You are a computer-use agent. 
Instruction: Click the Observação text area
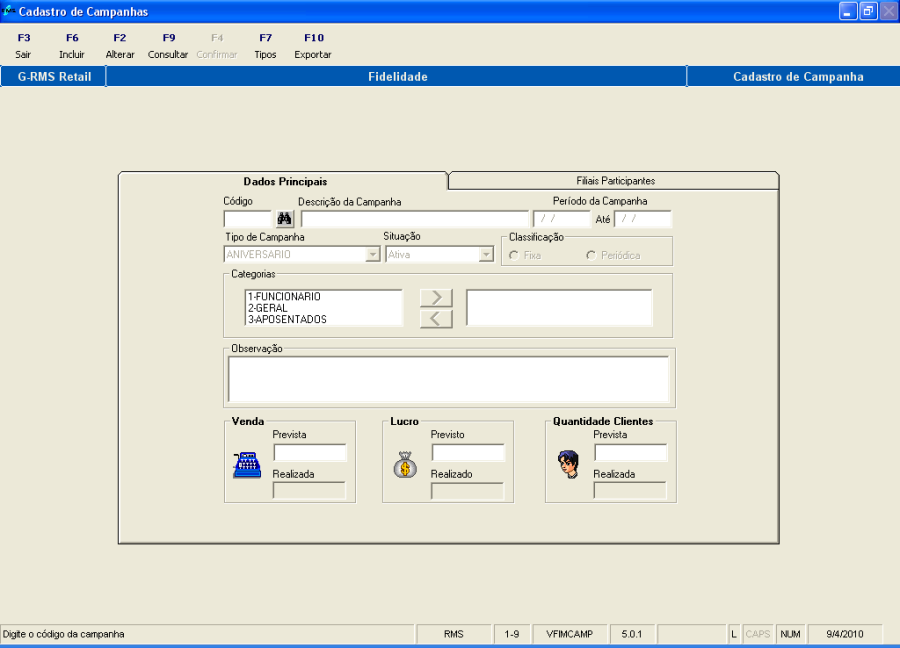pyautogui.click(x=448, y=379)
